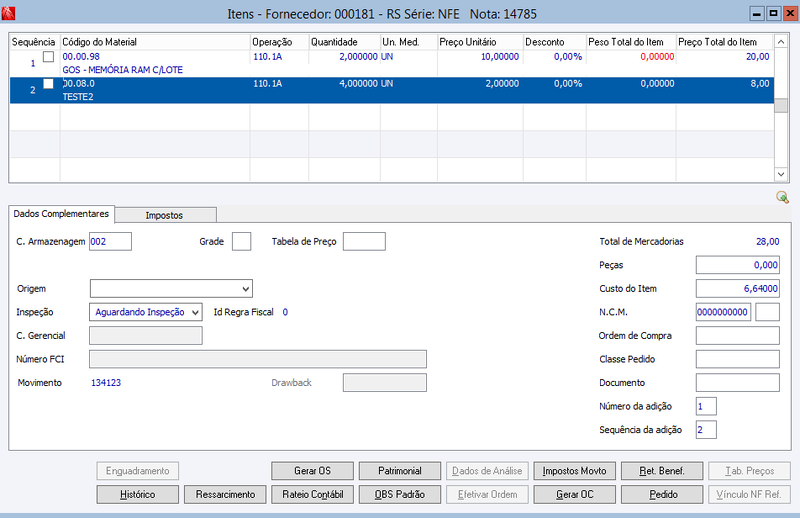The width and height of the screenshot is (800, 518).
Task: Click the Grade input field
Action: pyautogui.click(x=241, y=241)
